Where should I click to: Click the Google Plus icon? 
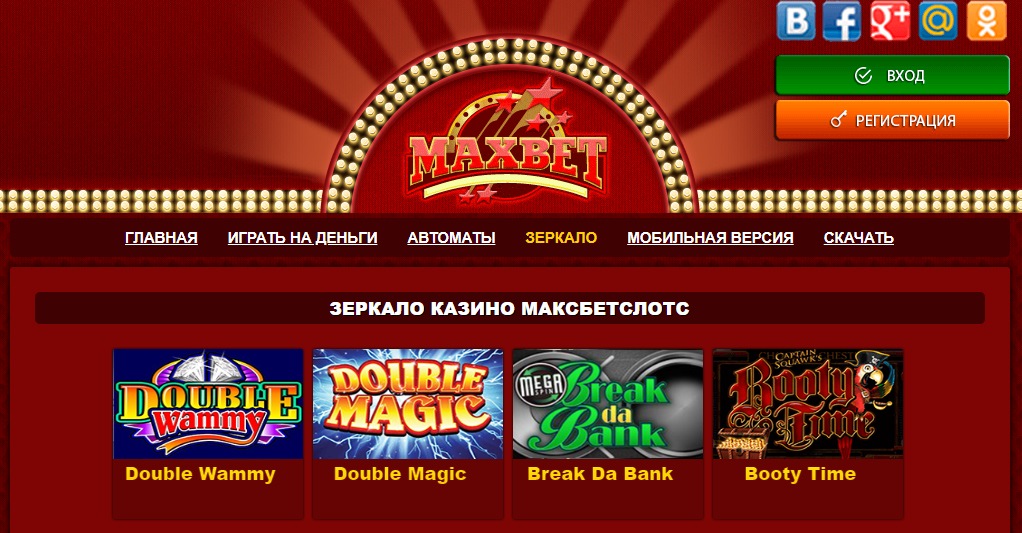point(890,21)
